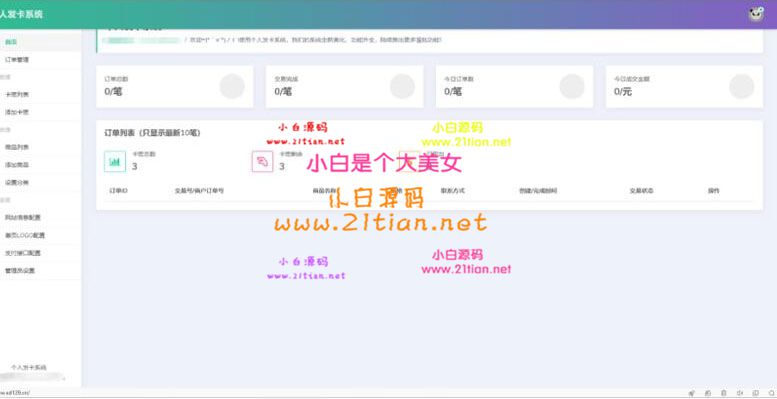Click the 交易状态 column header
777x399 pixels.
(641, 190)
